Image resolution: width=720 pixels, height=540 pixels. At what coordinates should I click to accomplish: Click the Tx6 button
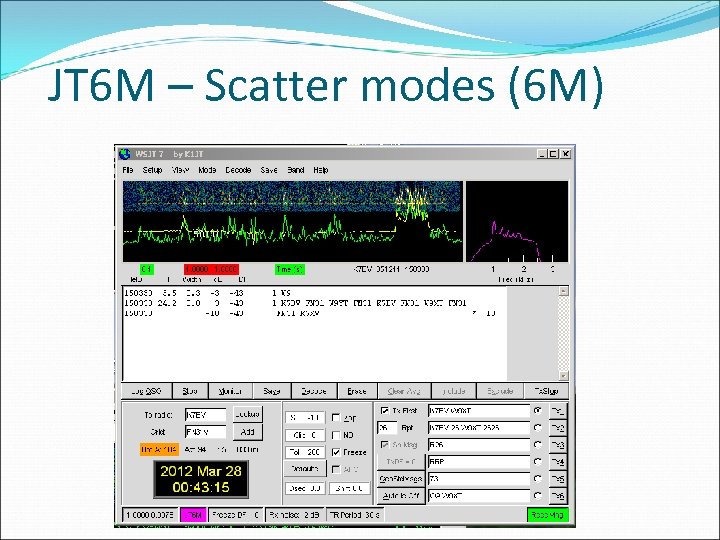(558, 496)
